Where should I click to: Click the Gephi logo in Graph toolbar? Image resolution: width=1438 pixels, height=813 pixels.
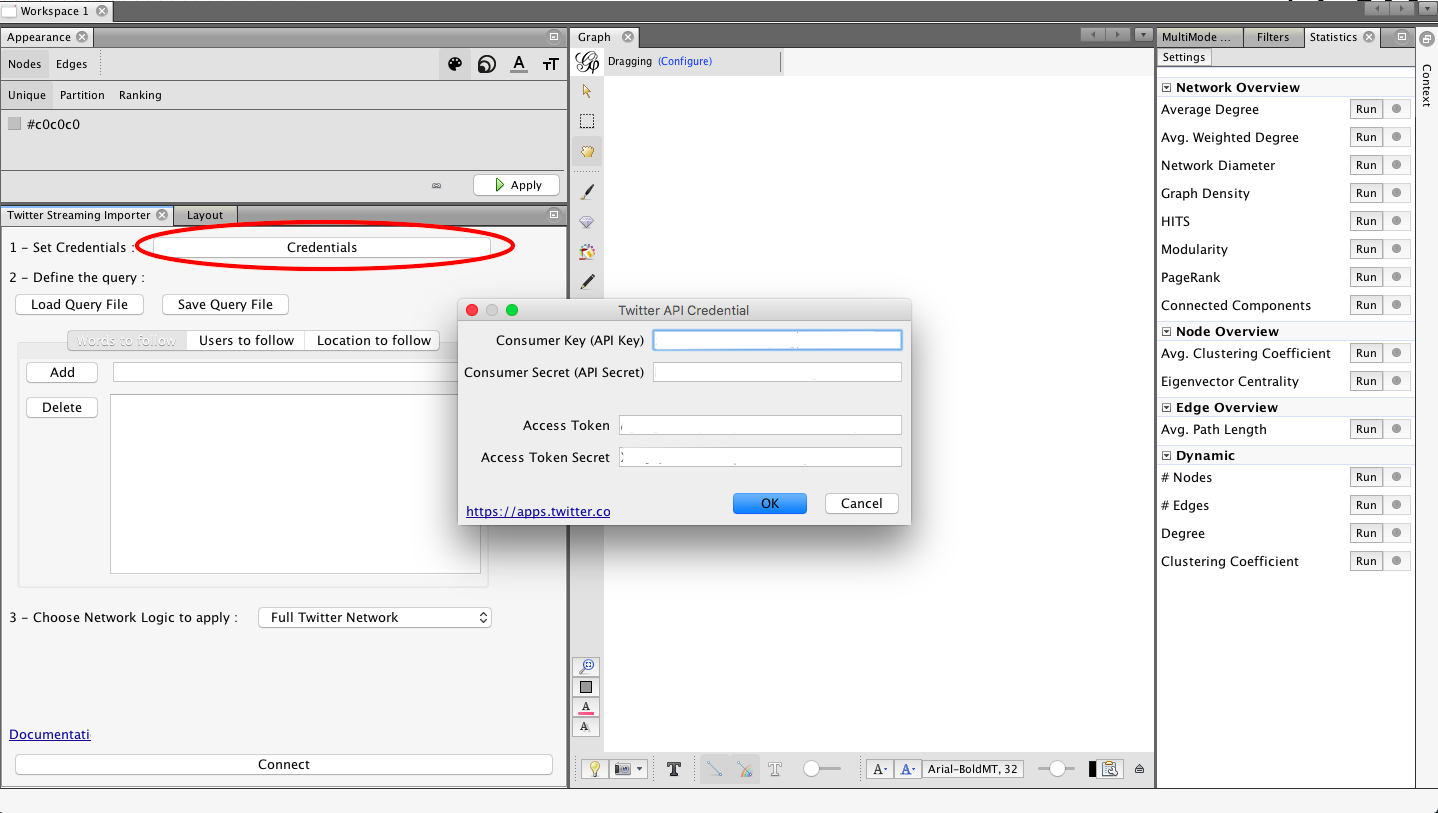click(x=587, y=62)
